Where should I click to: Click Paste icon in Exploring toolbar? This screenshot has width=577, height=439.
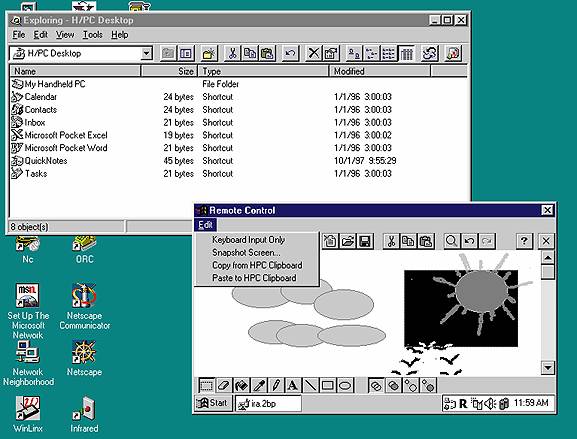(x=268, y=53)
